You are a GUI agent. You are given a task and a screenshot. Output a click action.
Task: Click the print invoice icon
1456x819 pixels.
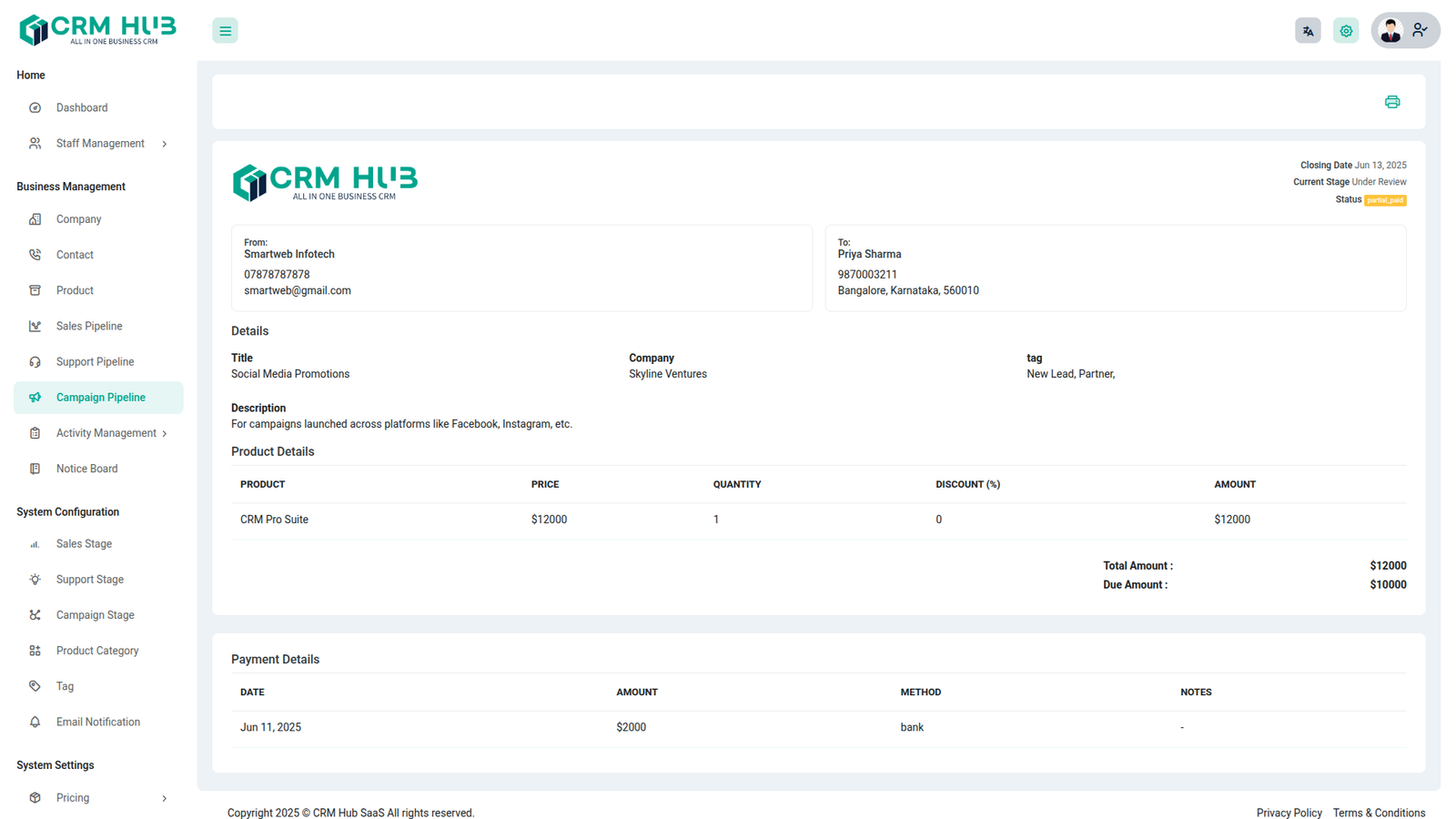tap(1391, 102)
